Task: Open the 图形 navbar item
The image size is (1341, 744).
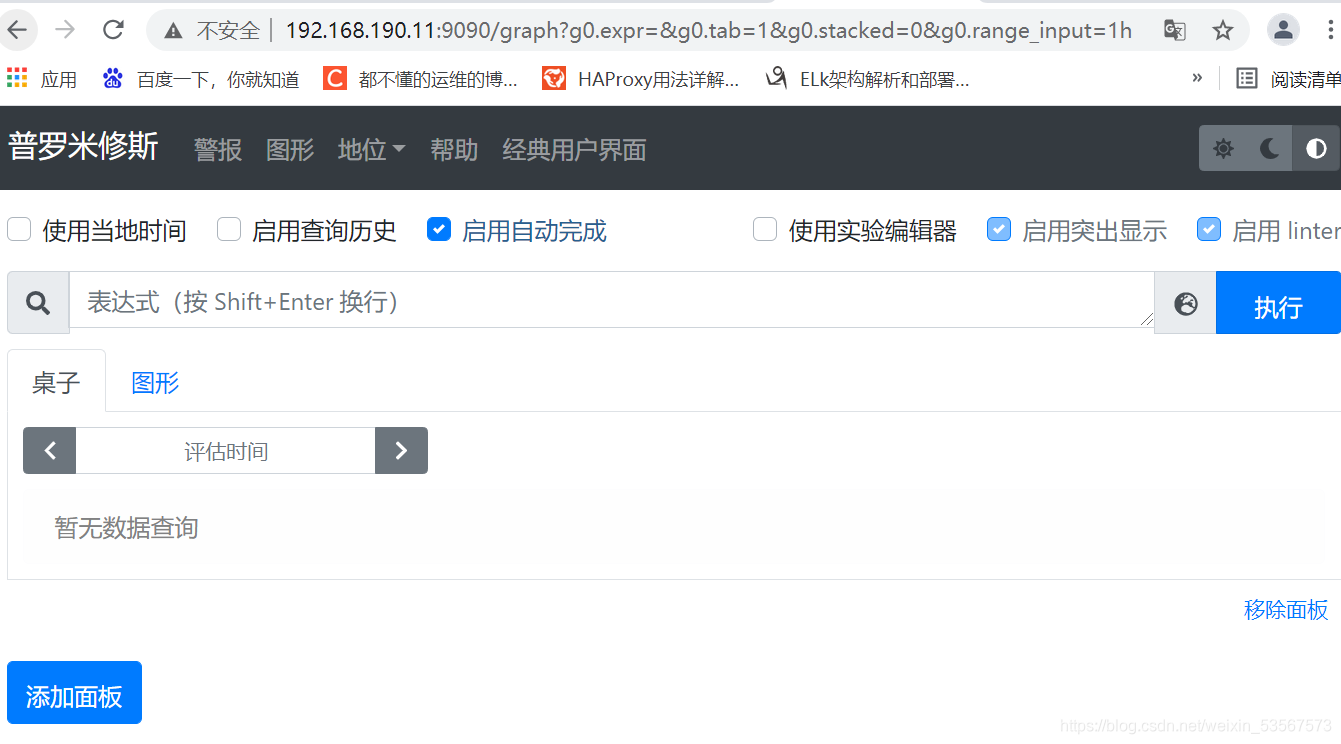Action: tap(290, 149)
